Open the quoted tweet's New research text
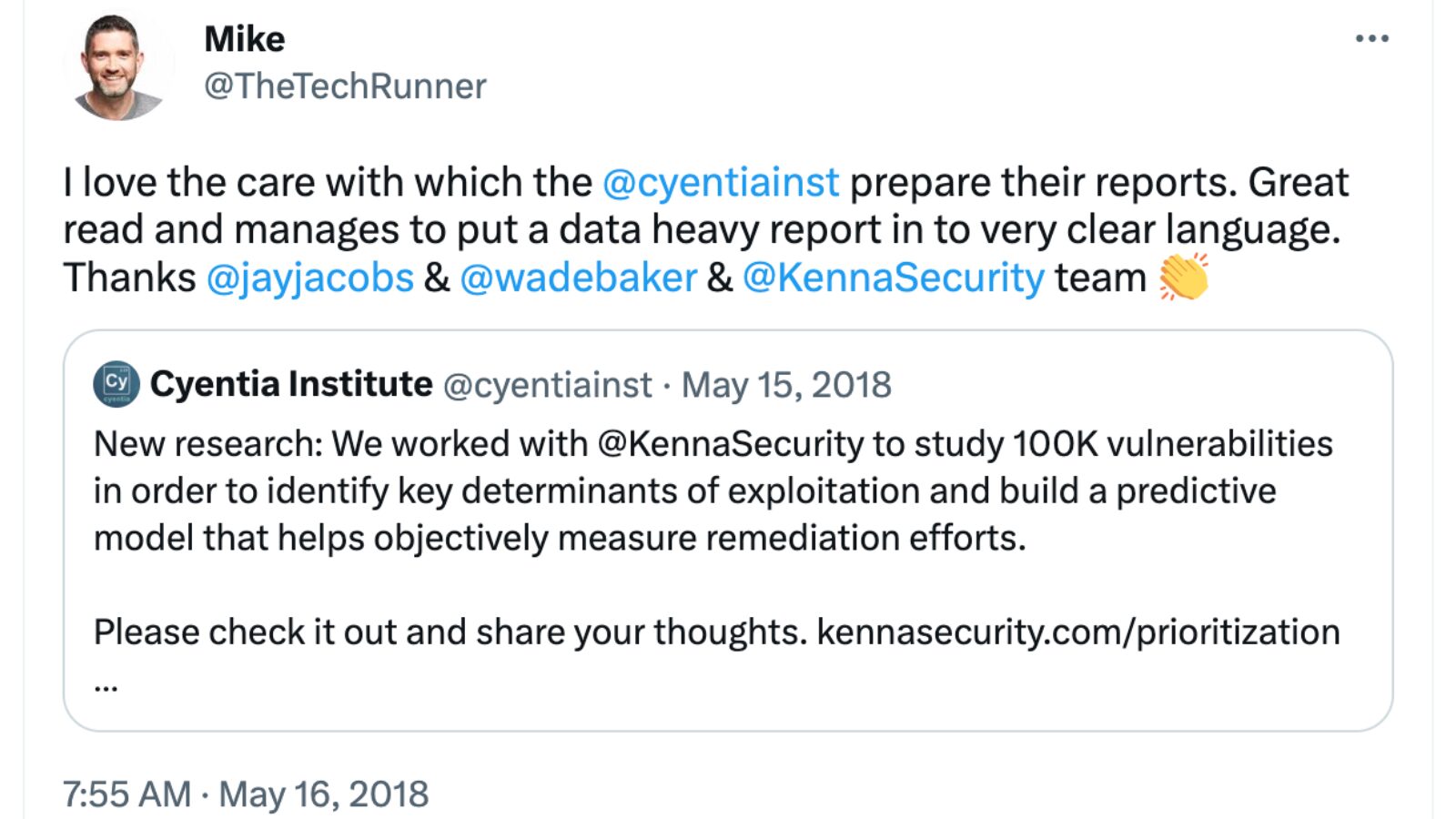 713,491
